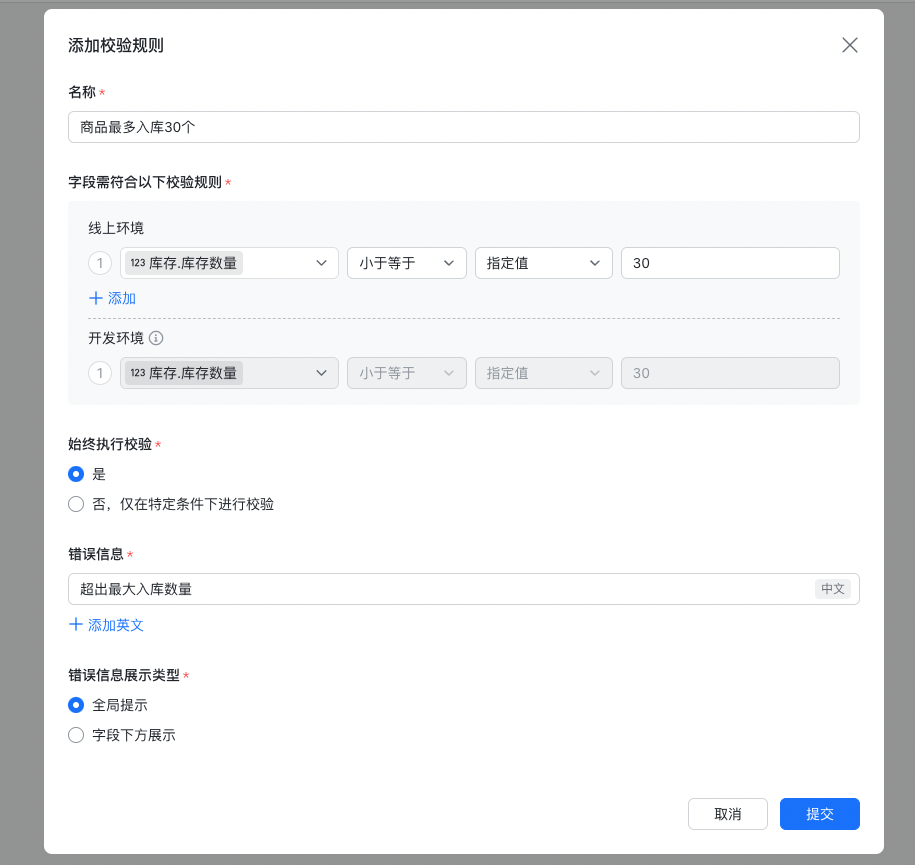Open the 库存.库存数量 field dropdown in 线上环境
The image size is (915, 865).
click(x=229, y=263)
